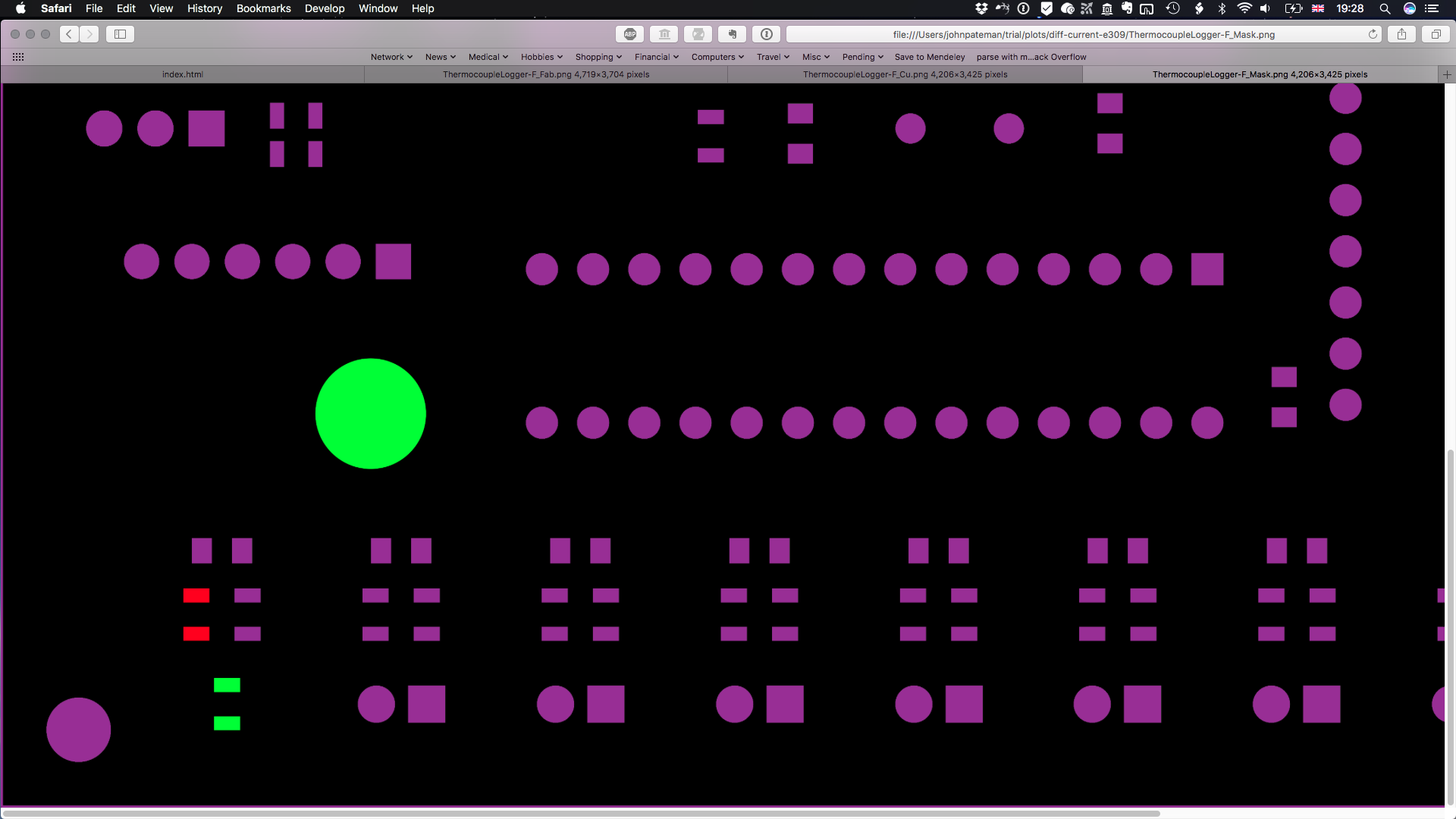Go forward using the Safari forward arrow

coord(89,34)
